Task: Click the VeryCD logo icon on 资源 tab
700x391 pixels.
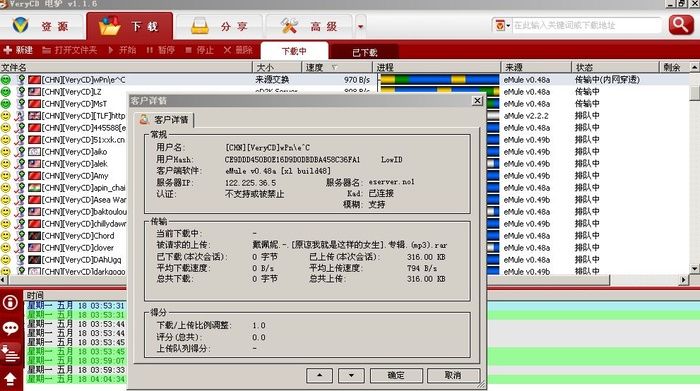Action: tap(20, 25)
